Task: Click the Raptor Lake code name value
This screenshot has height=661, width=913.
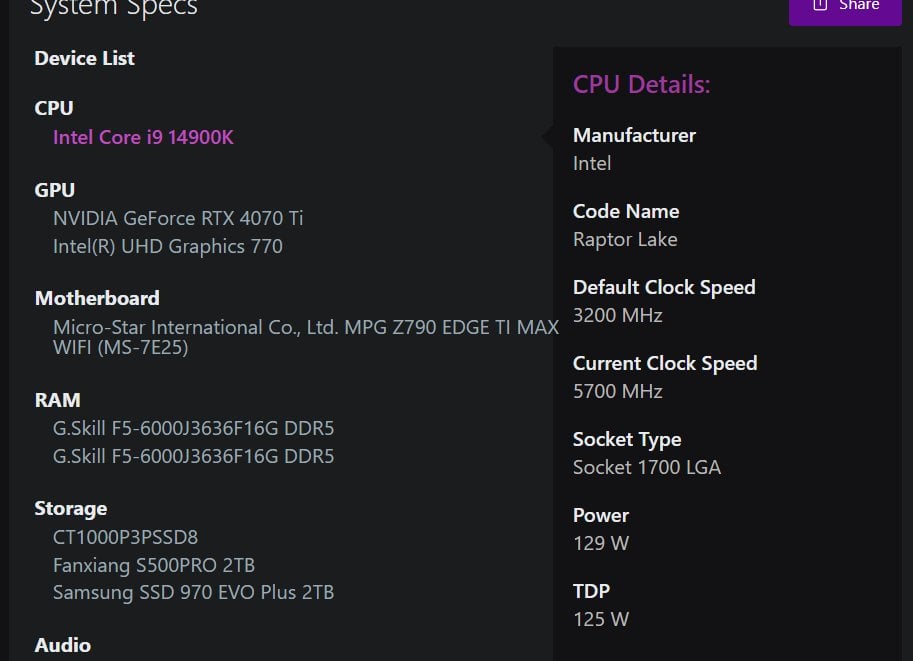Action: [625, 239]
